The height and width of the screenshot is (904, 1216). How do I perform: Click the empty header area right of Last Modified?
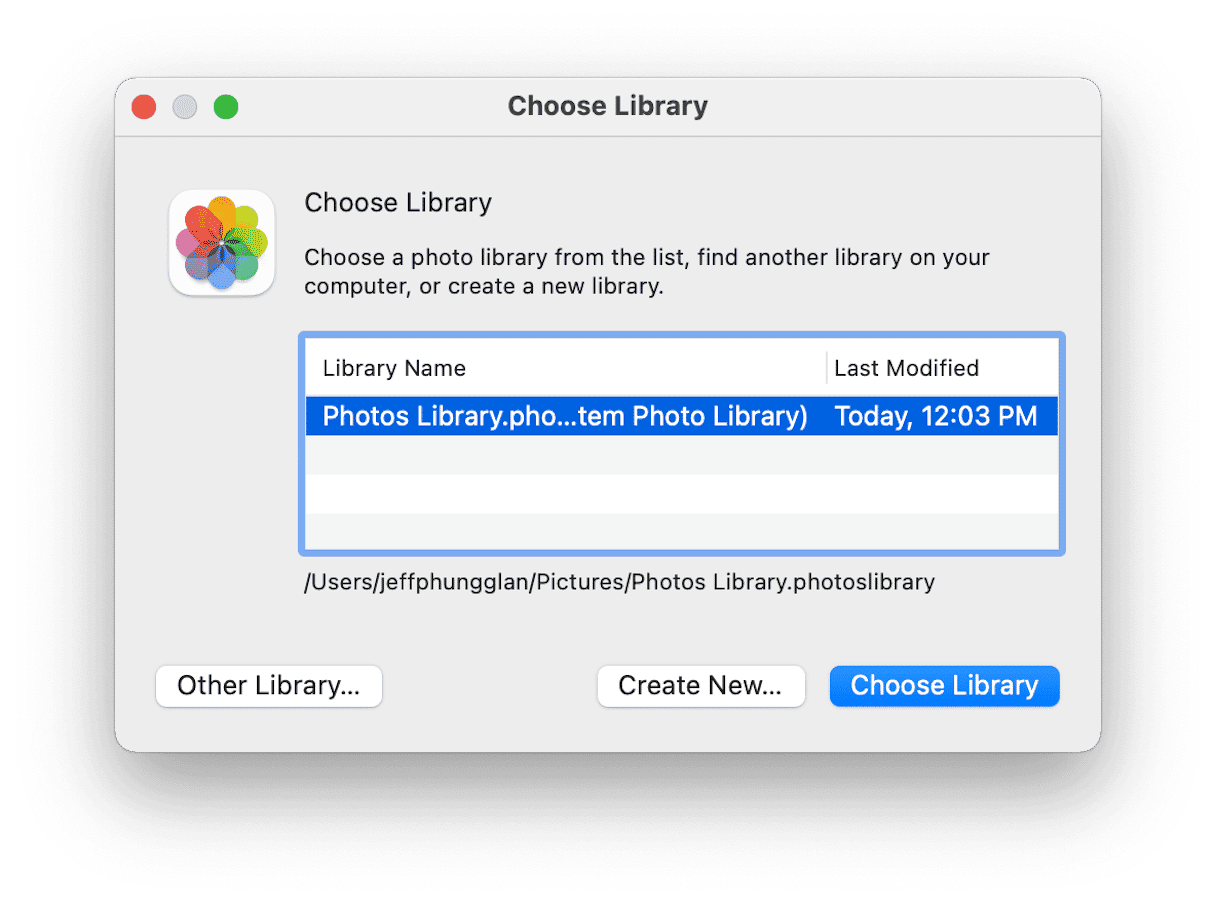click(x=1020, y=368)
